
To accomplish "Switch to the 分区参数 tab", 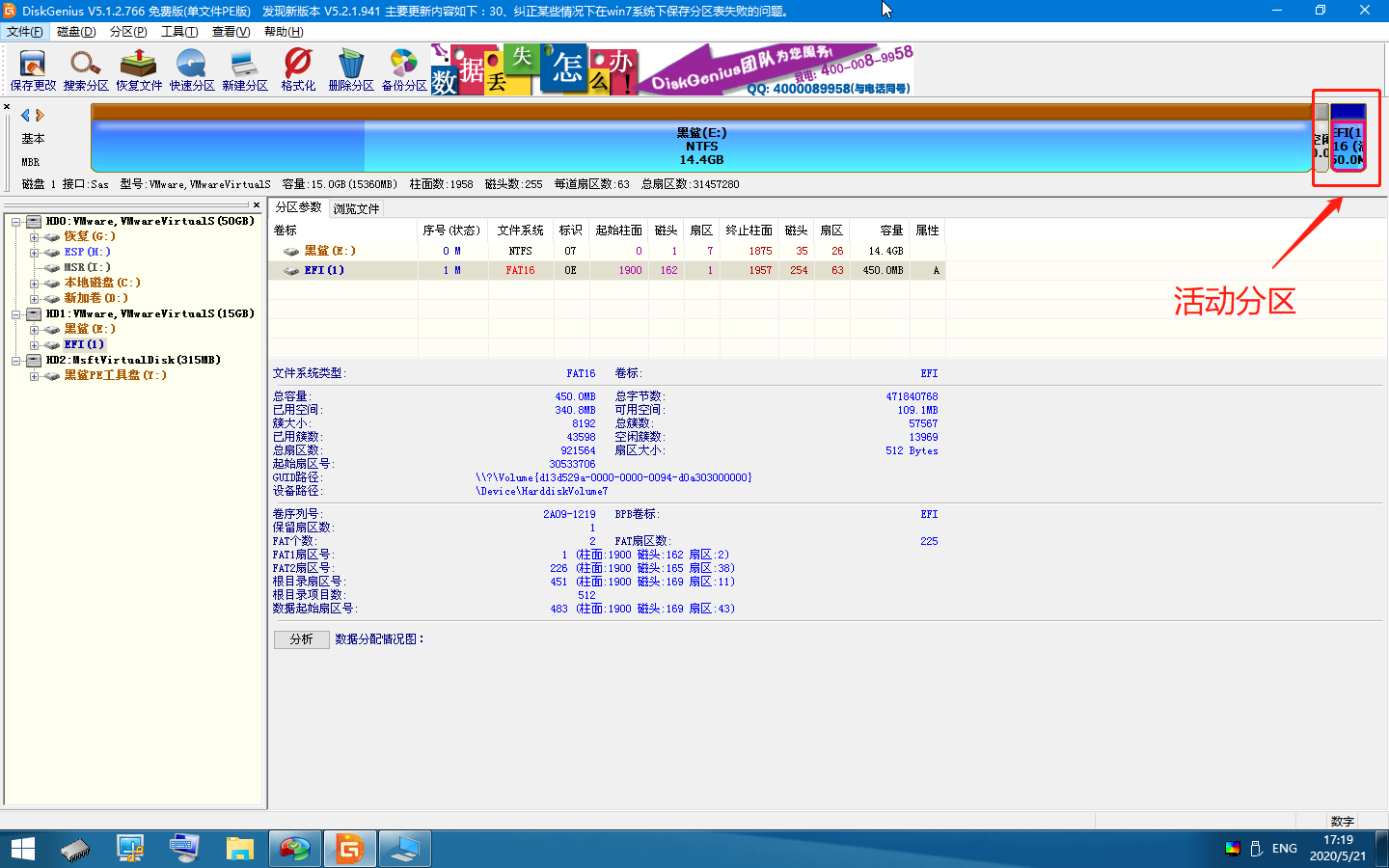I will (x=298, y=207).
